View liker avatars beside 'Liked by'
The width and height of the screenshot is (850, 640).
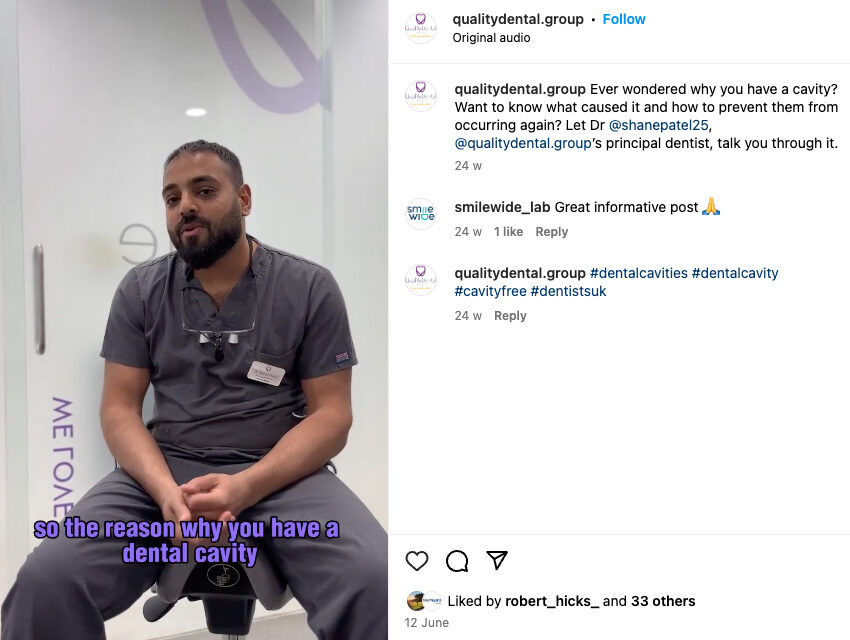(424, 601)
